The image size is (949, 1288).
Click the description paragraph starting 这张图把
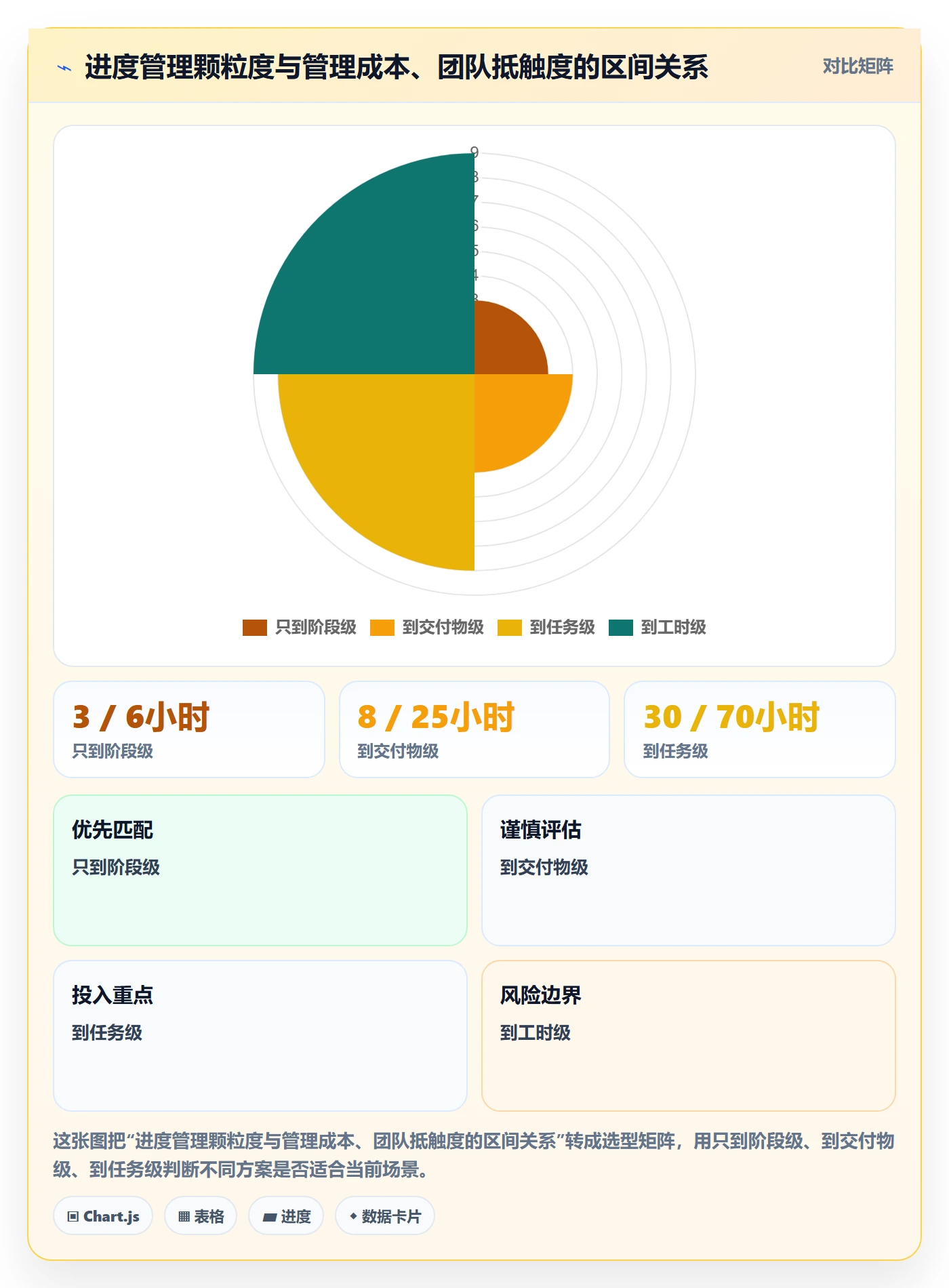click(474, 1155)
